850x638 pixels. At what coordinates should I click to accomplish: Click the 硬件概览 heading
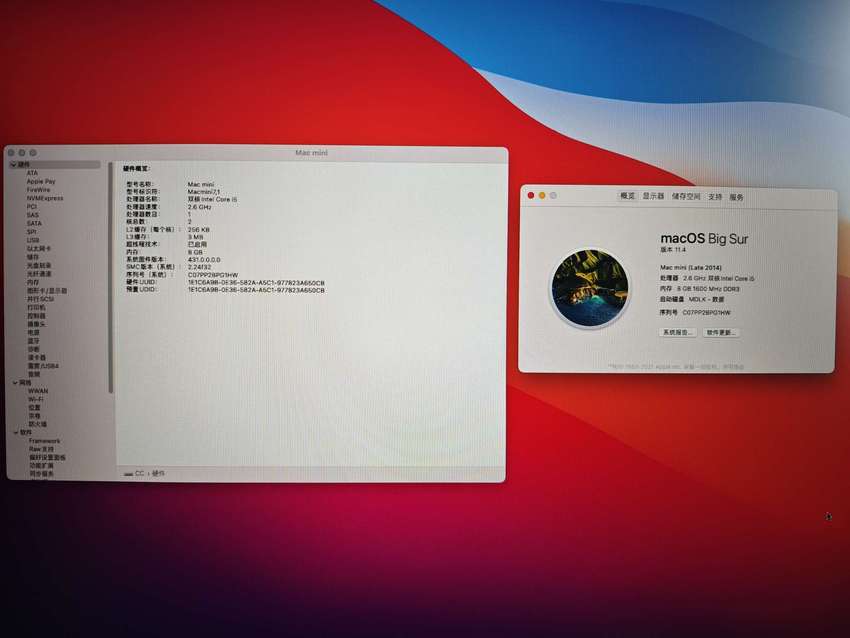pyautogui.click(x=136, y=169)
